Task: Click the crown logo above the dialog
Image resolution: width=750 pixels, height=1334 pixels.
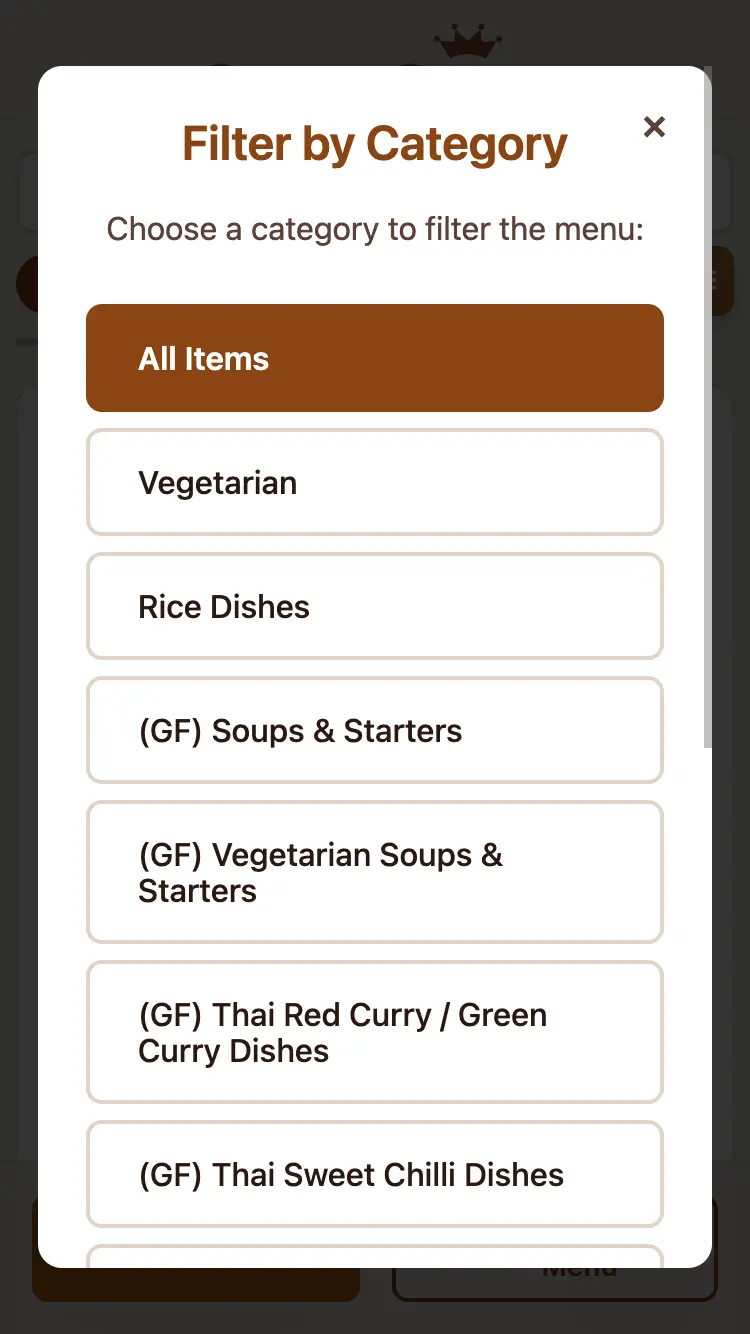Action: [x=468, y=44]
